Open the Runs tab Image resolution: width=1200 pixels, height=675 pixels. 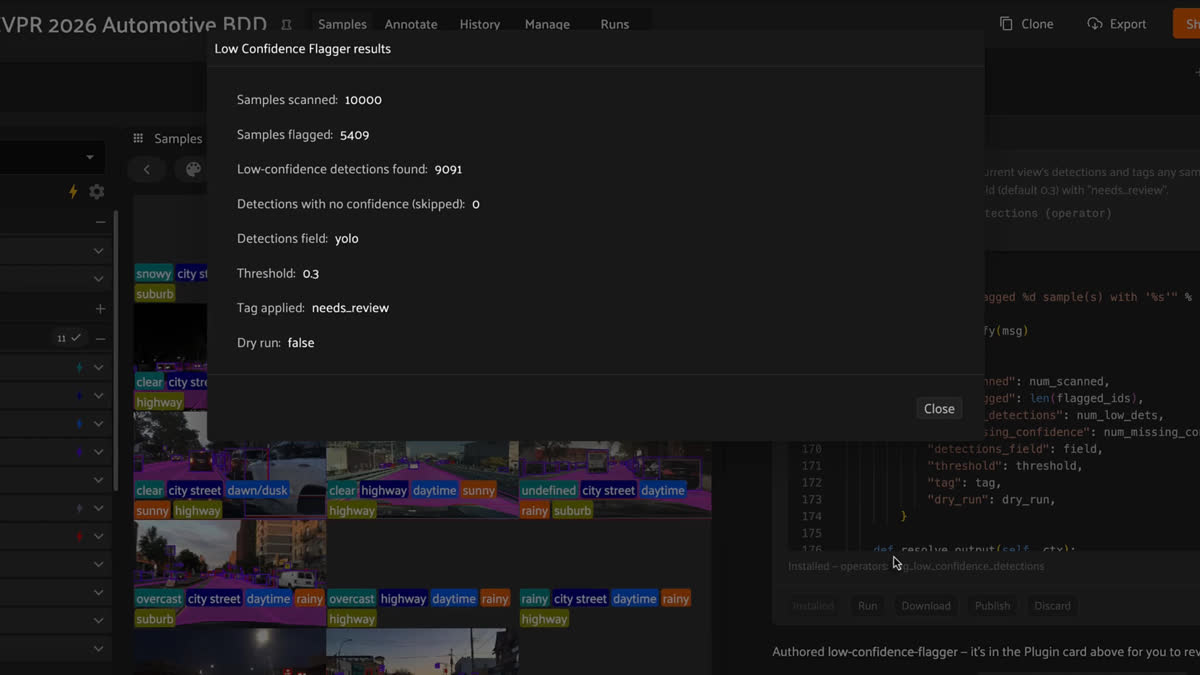pyautogui.click(x=615, y=24)
